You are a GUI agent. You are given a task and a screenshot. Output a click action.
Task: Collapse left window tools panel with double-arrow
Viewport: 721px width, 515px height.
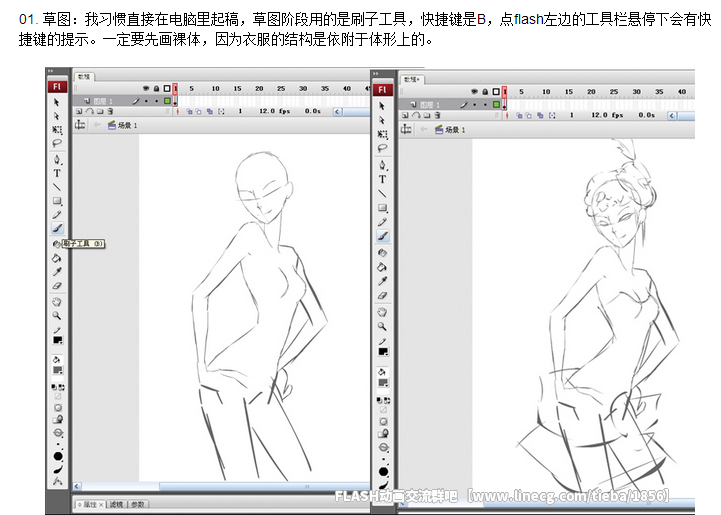[x=50, y=71]
